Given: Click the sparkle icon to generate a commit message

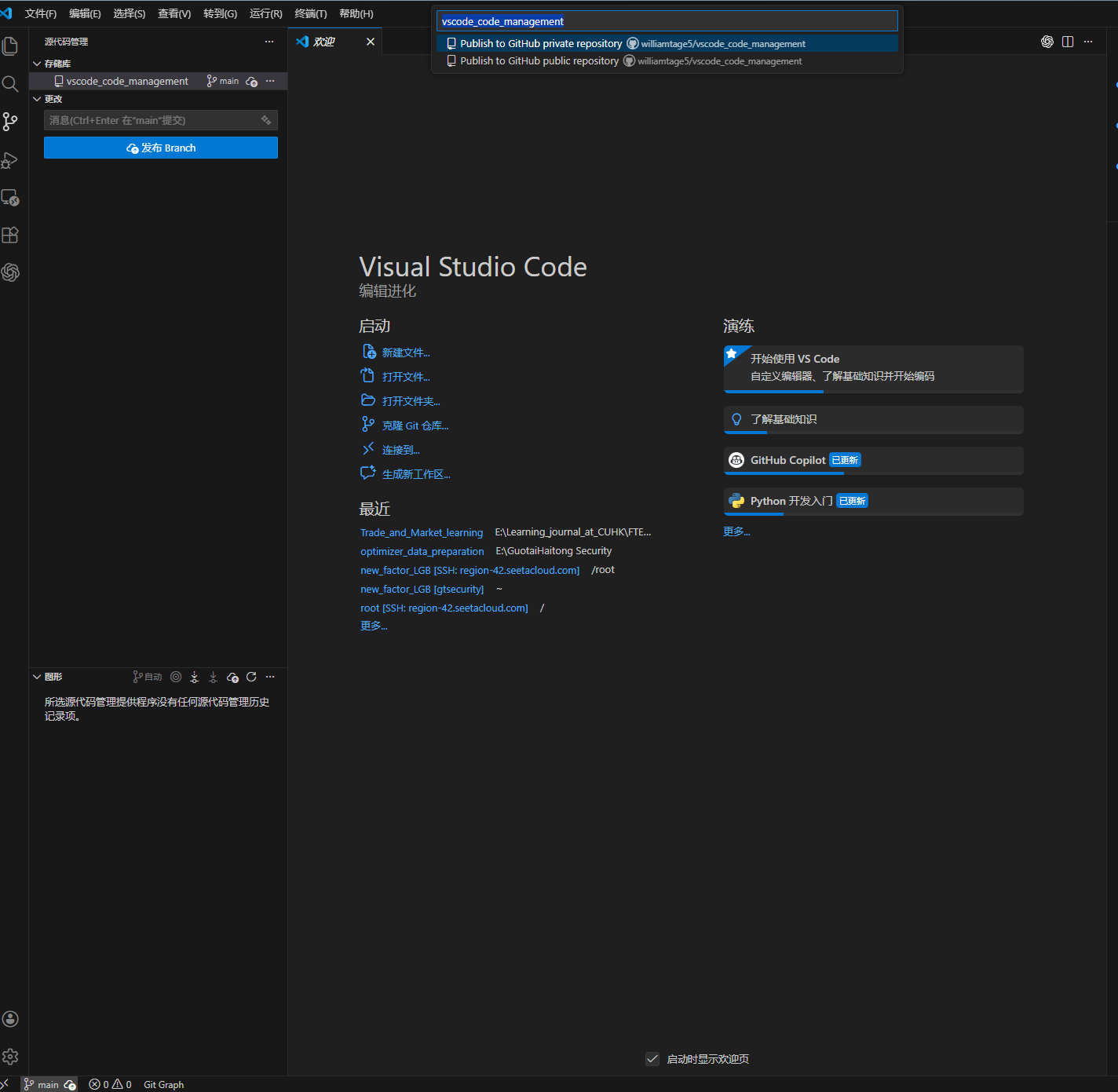Looking at the screenshot, I should pos(266,120).
